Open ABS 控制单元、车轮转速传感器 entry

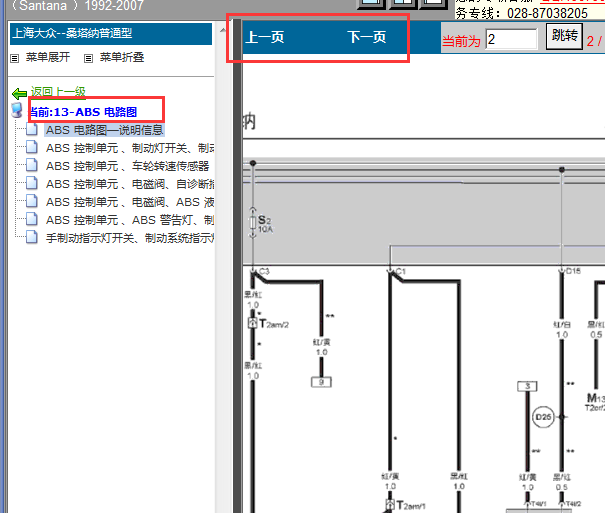[x=127, y=166]
